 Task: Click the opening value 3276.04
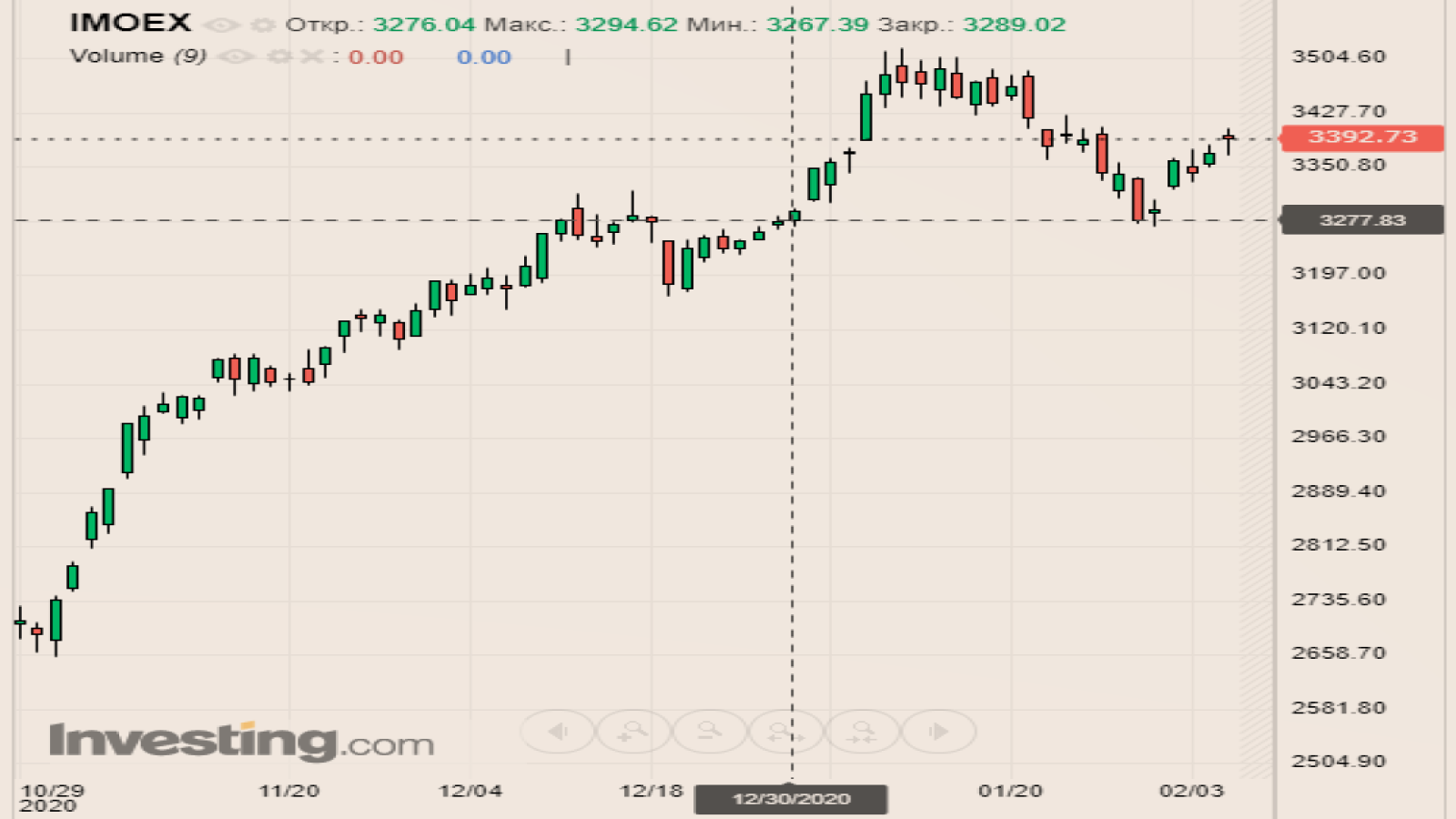[424, 25]
